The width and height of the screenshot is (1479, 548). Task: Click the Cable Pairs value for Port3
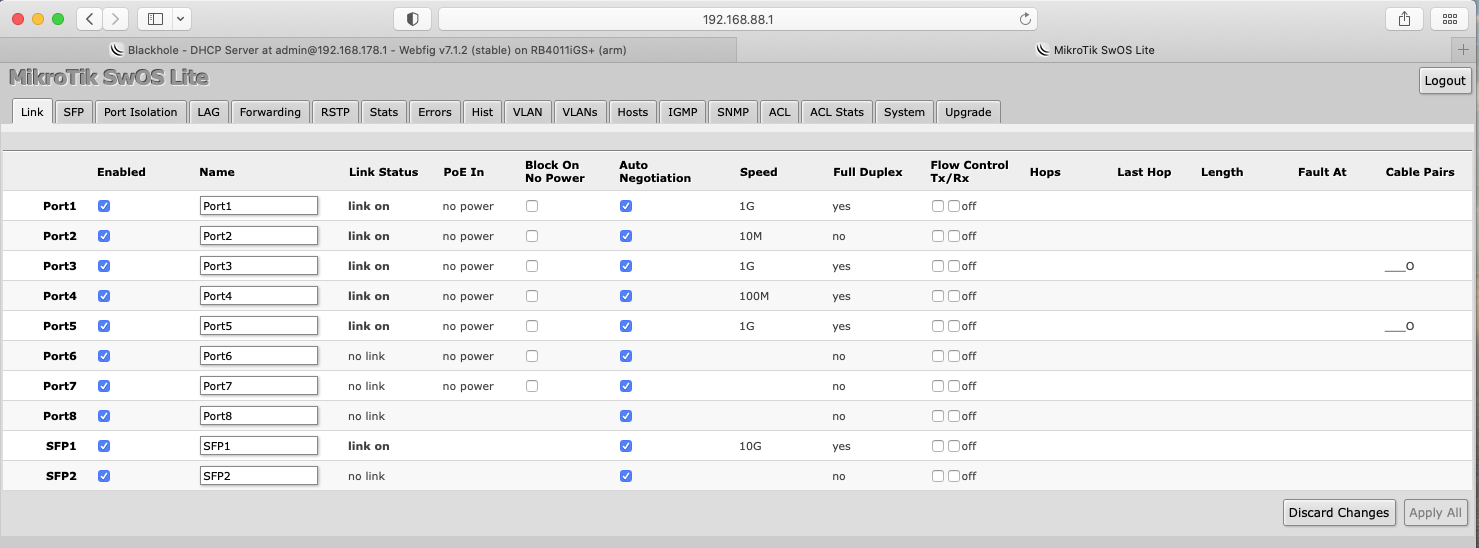tap(1400, 267)
